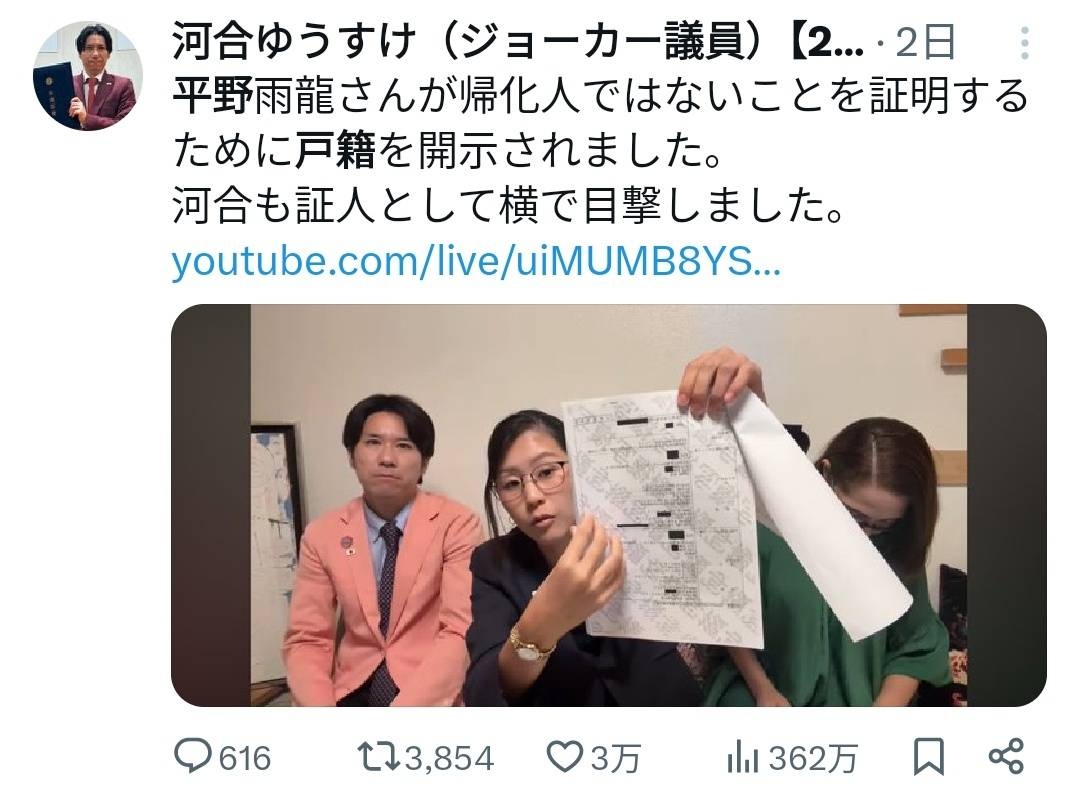Open the profile avatar of 河合ゆうすけ
Image resolution: width=1080 pixels, height=806 pixels.
pyautogui.click(x=88, y=76)
